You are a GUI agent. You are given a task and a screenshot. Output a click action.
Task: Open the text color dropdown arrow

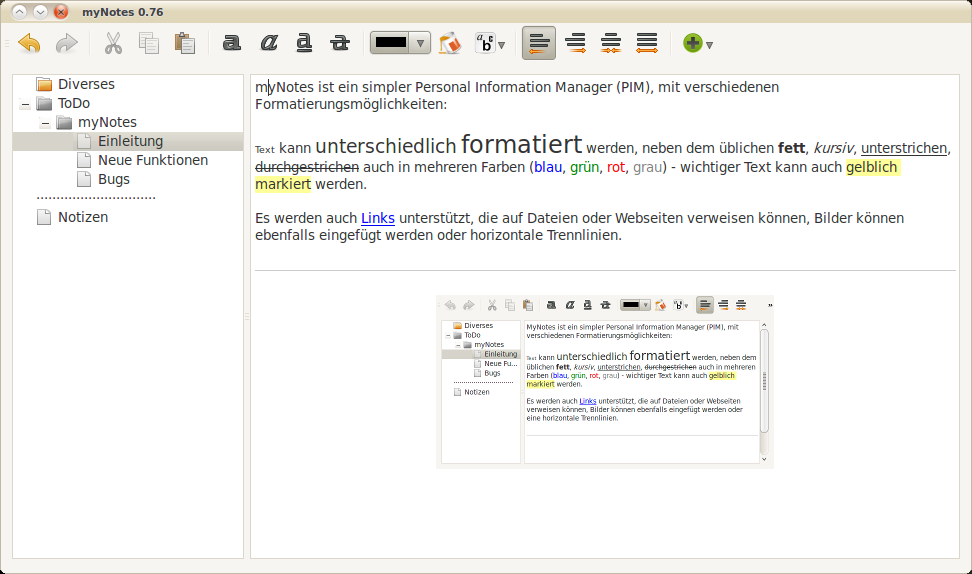(420, 43)
